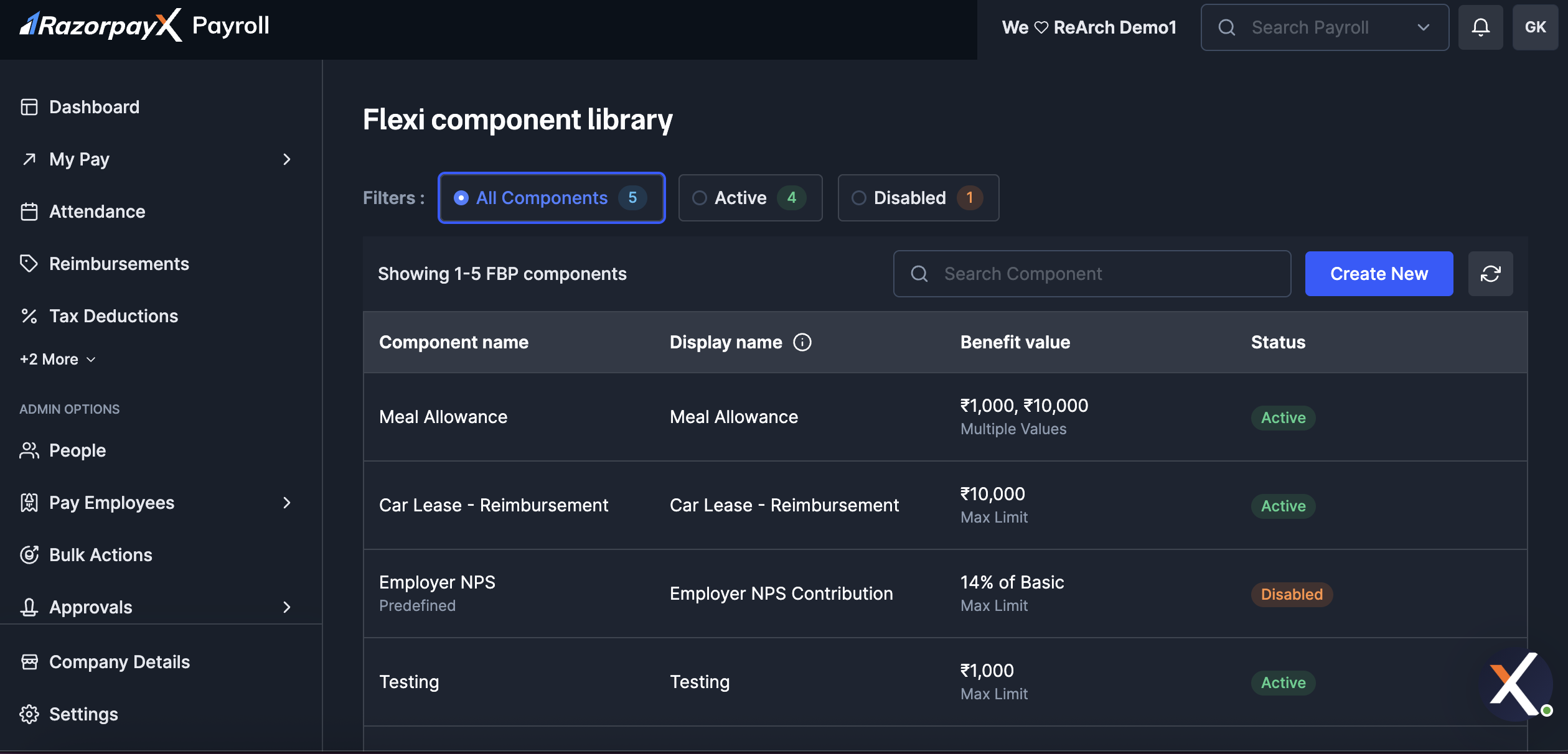Select the All Components filter

552,198
